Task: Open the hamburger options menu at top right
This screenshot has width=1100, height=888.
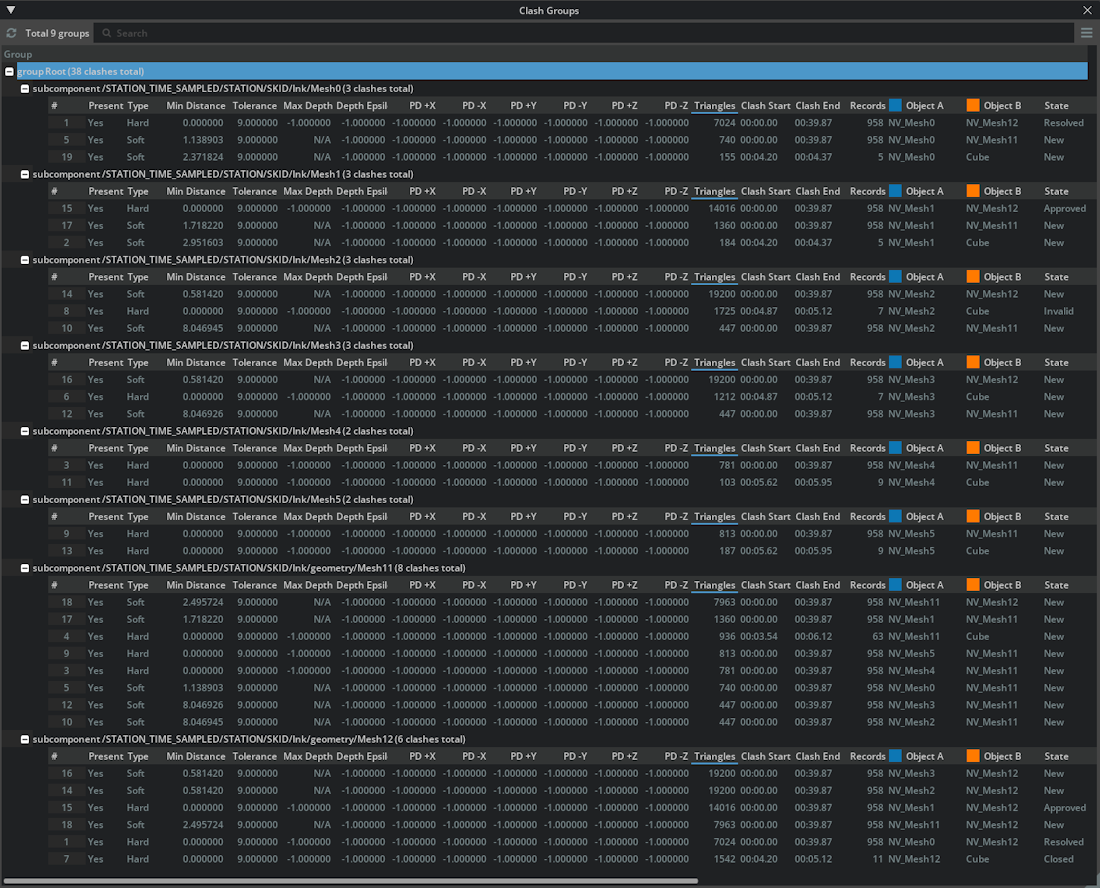Action: [x=1087, y=33]
